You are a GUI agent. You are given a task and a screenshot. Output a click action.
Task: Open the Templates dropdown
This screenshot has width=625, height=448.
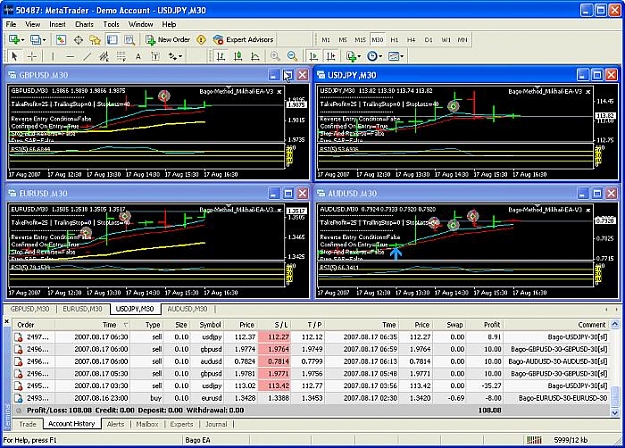click(x=395, y=57)
